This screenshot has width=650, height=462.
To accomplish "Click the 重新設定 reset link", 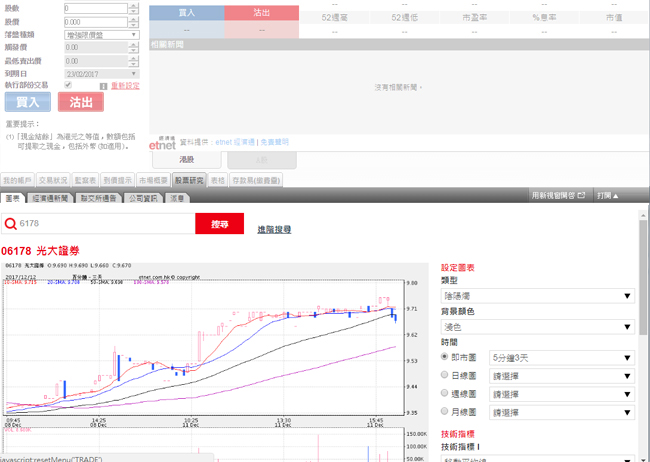I will tap(125, 86).
